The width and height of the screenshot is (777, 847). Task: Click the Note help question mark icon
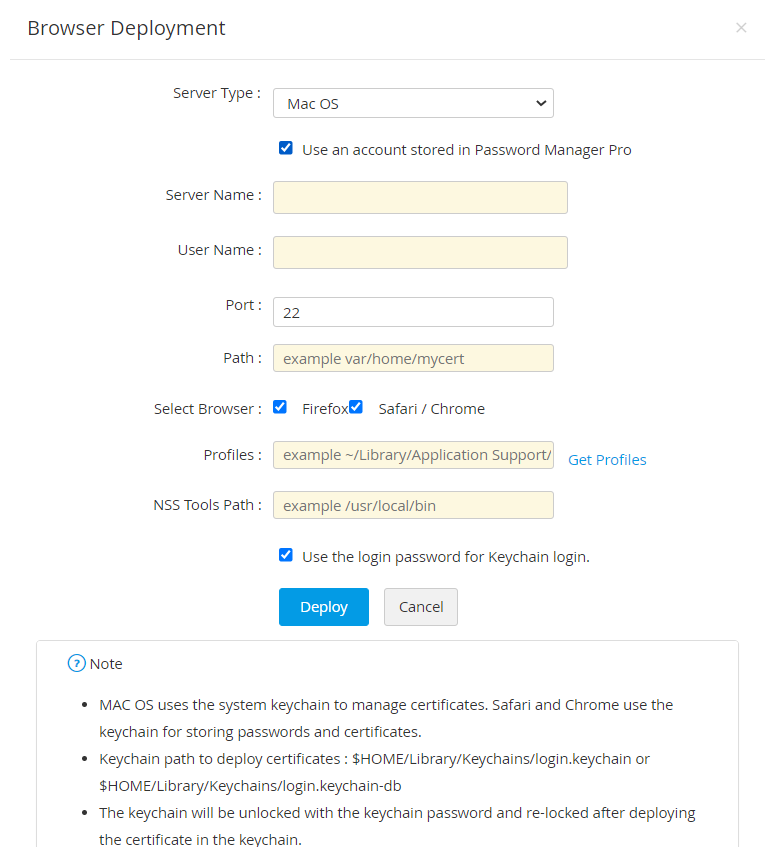tap(77, 663)
